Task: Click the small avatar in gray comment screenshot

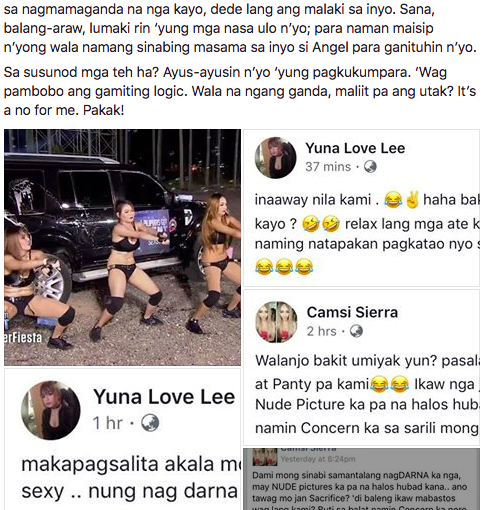Action: coord(265,457)
